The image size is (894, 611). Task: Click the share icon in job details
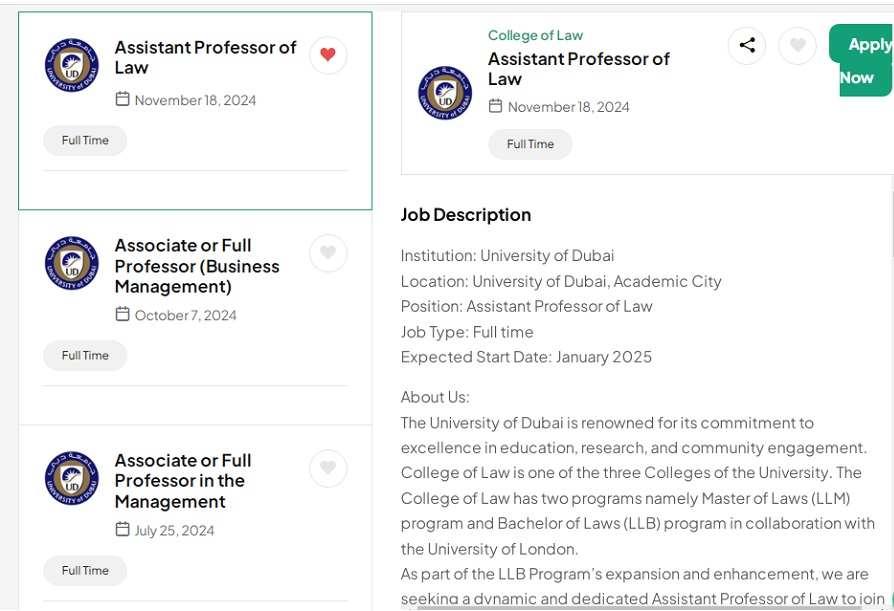(747, 45)
